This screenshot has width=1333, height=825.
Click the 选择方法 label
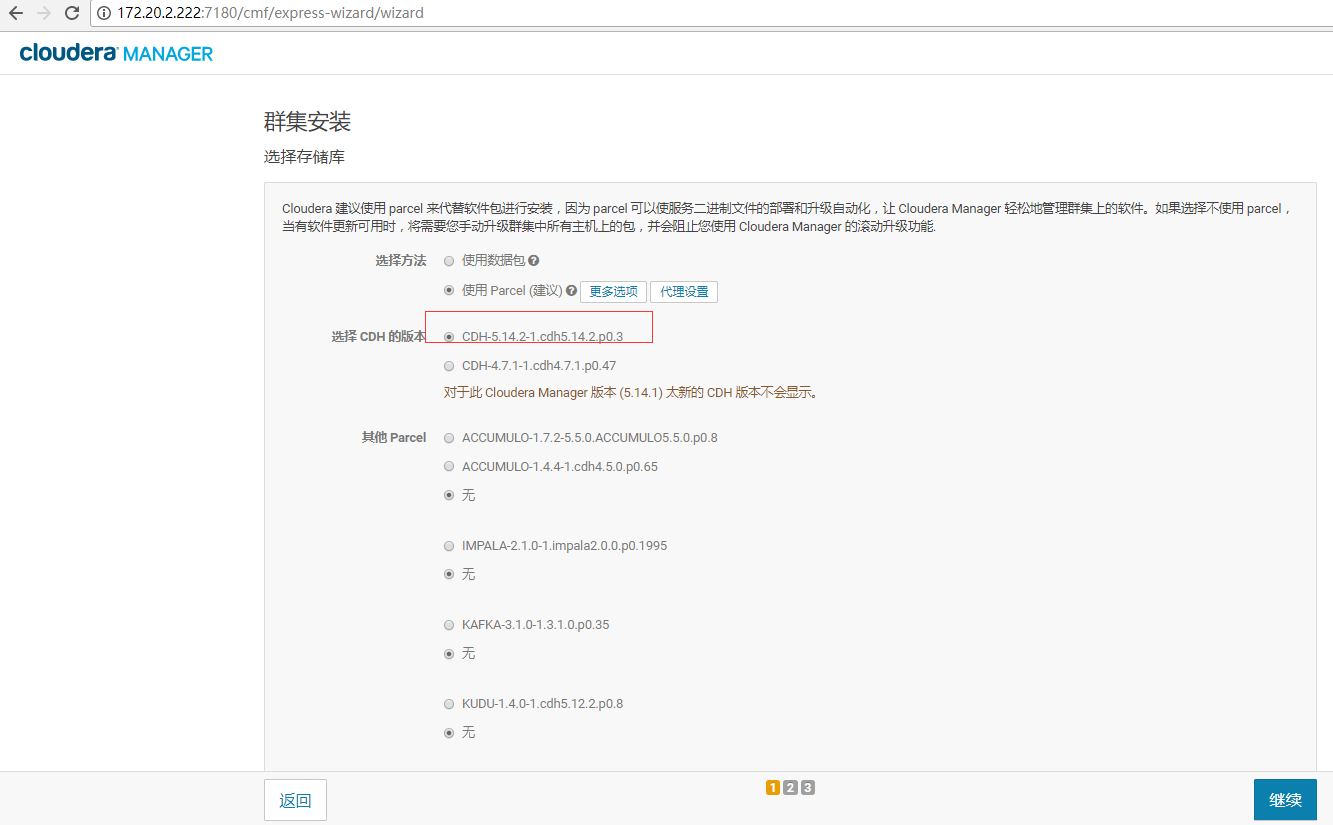click(x=401, y=261)
